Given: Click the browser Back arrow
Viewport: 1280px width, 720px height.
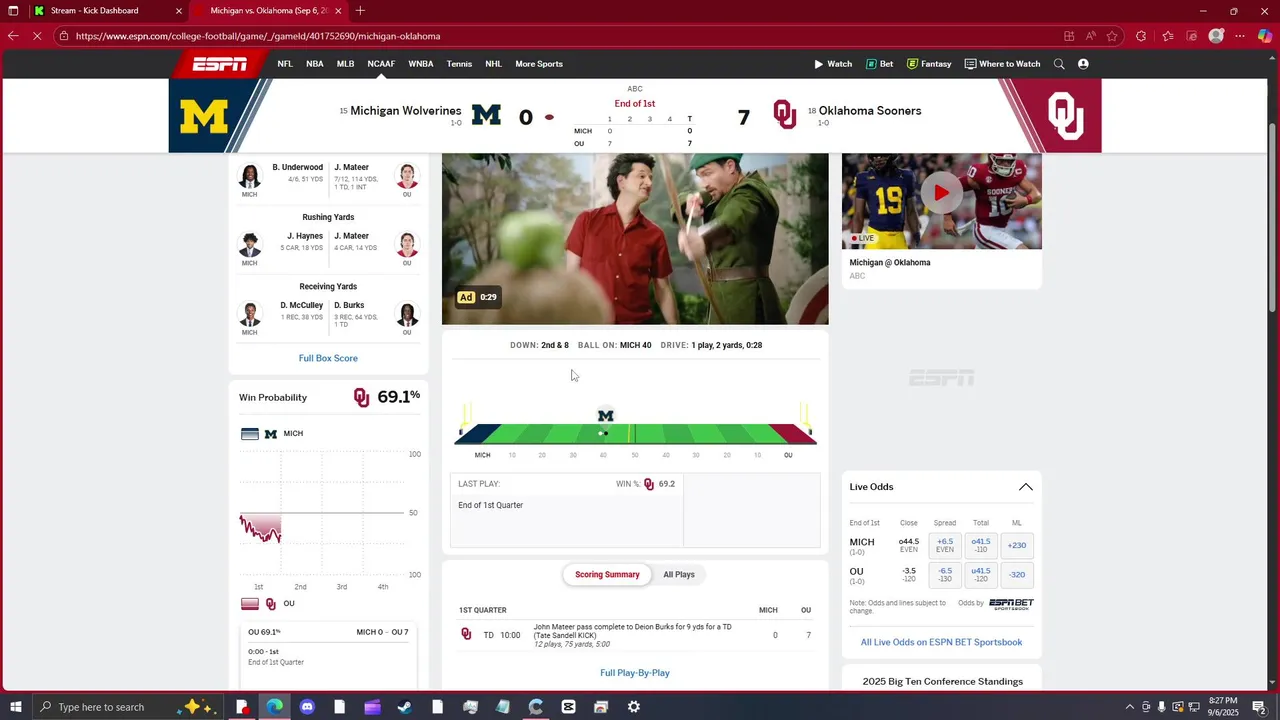Looking at the screenshot, I should [13, 36].
